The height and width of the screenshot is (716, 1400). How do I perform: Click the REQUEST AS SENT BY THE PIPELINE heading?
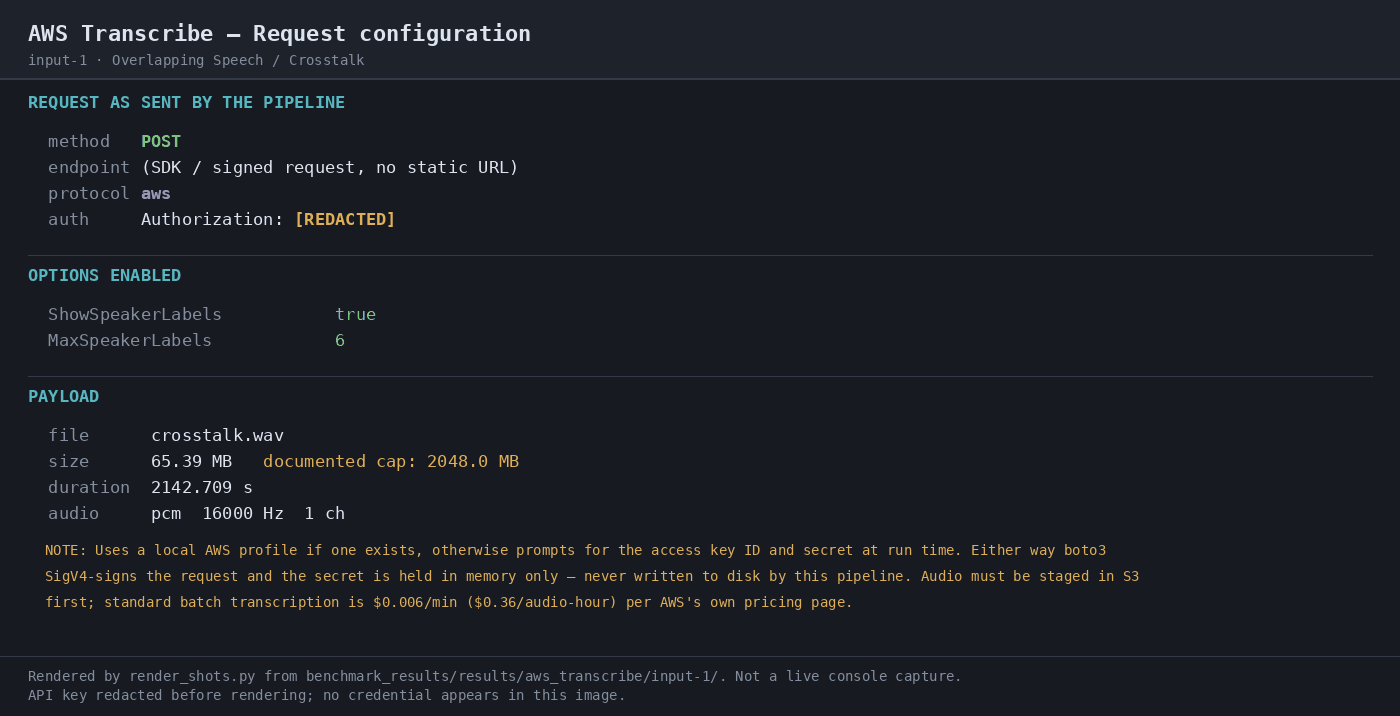pyautogui.click(x=186, y=103)
